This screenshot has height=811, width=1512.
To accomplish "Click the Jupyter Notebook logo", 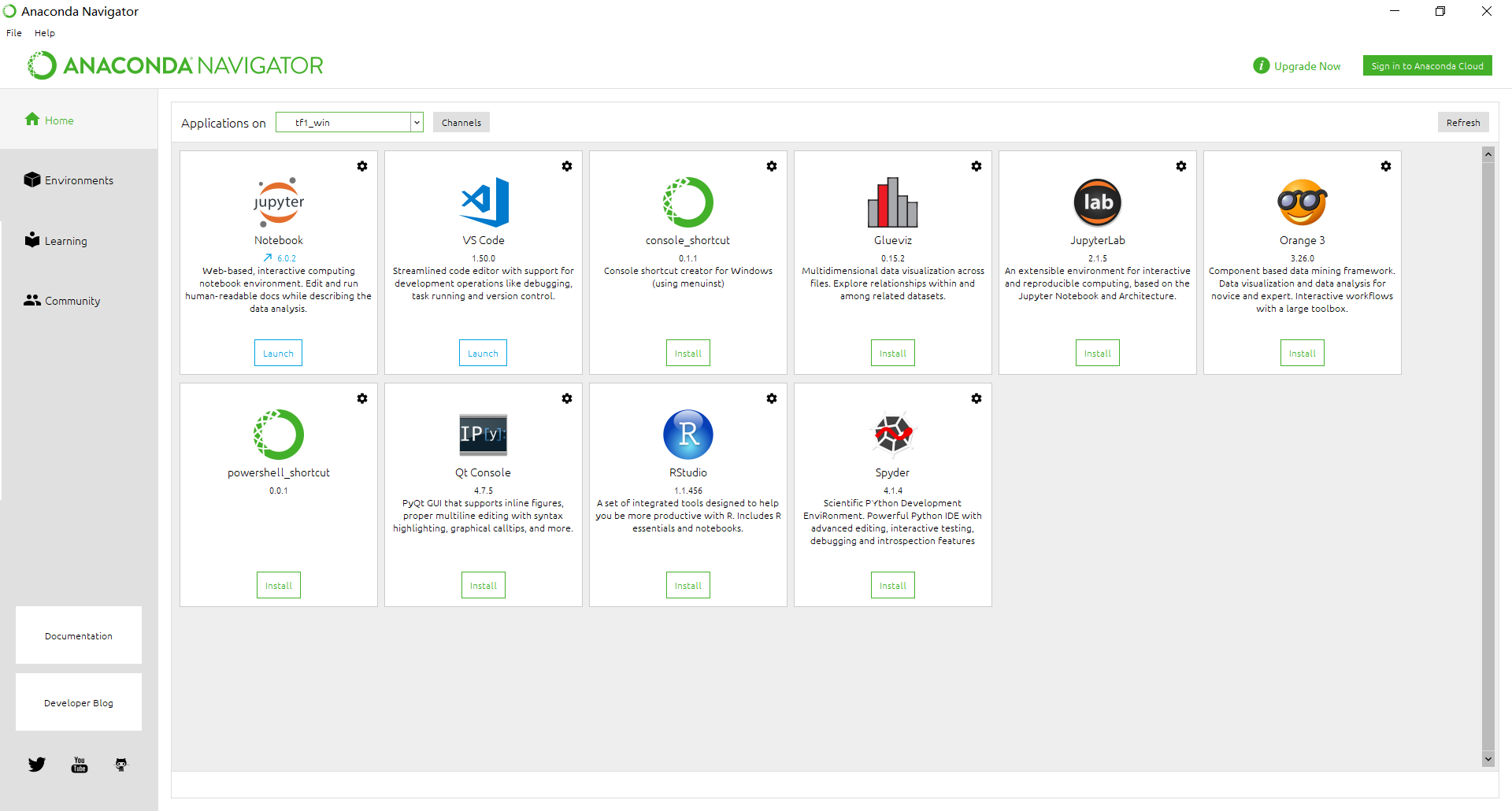I will coord(279,202).
